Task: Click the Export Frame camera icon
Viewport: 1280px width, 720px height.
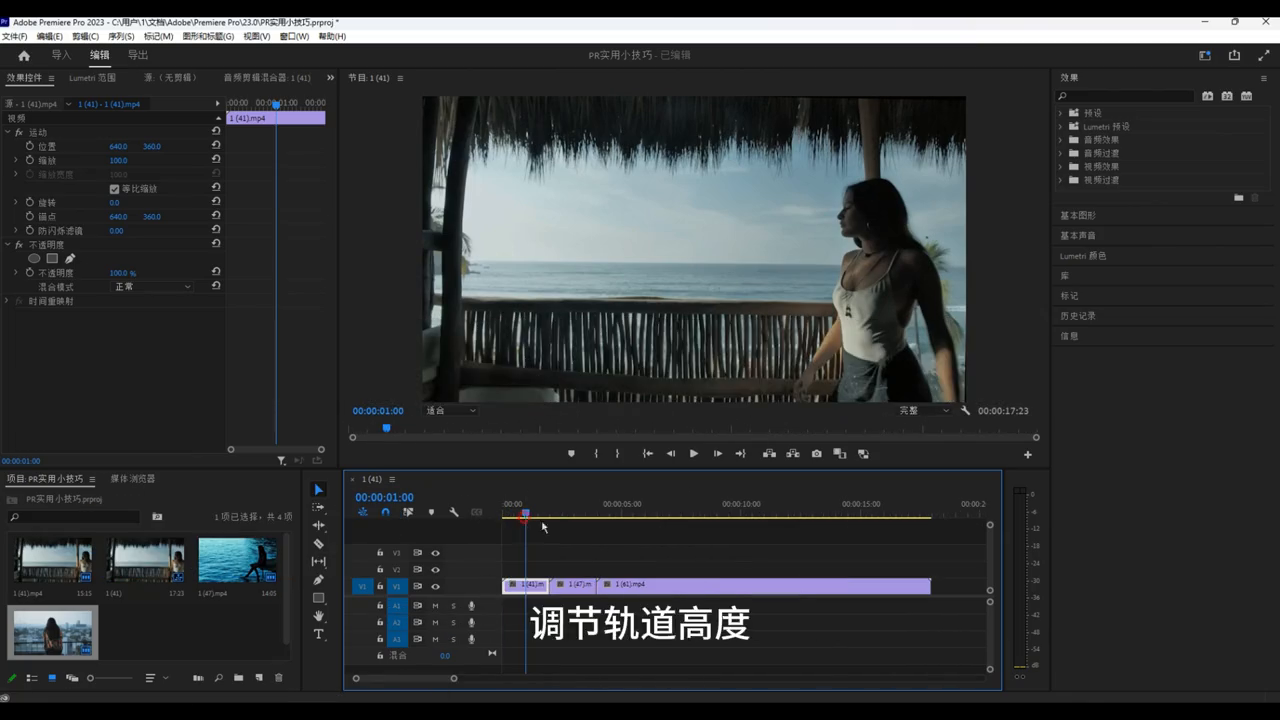Action: (x=817, y=454)
